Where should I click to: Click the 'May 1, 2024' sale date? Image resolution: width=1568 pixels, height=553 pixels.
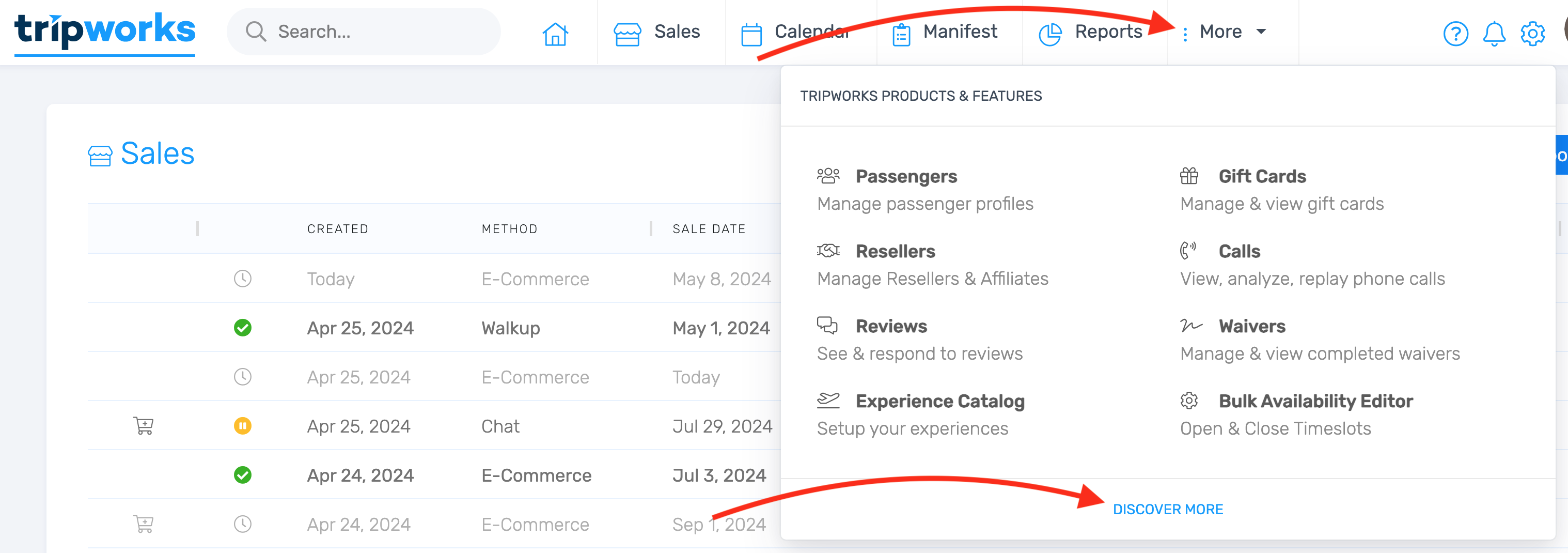720,328
